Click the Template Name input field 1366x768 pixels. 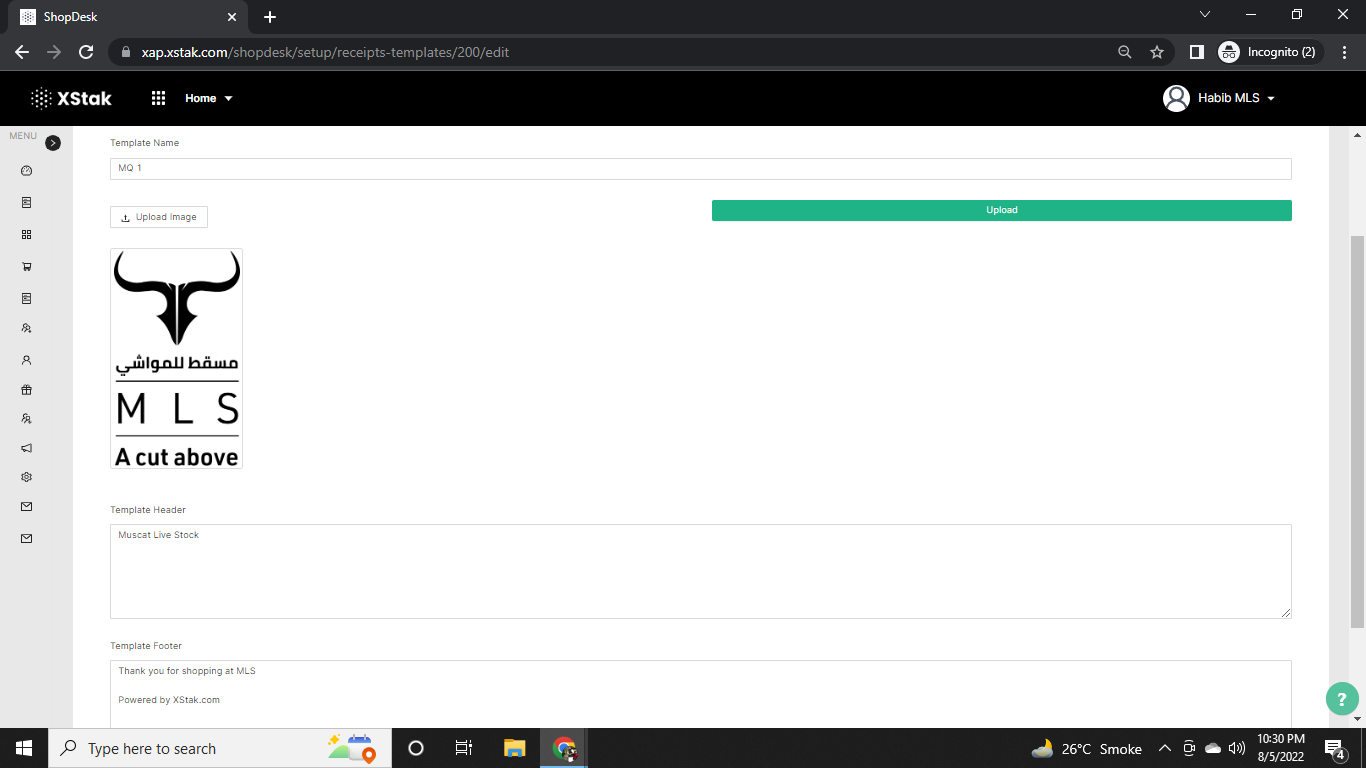click(x=700, y=169)
